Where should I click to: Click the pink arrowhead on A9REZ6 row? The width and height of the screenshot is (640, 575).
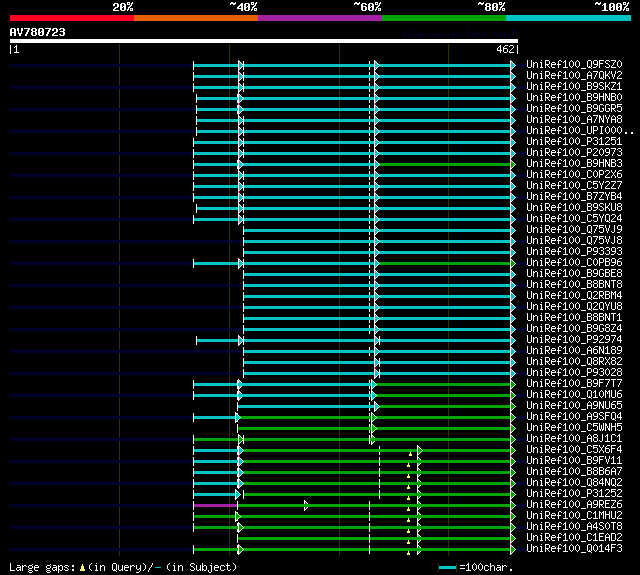click(x=306, y=506)
